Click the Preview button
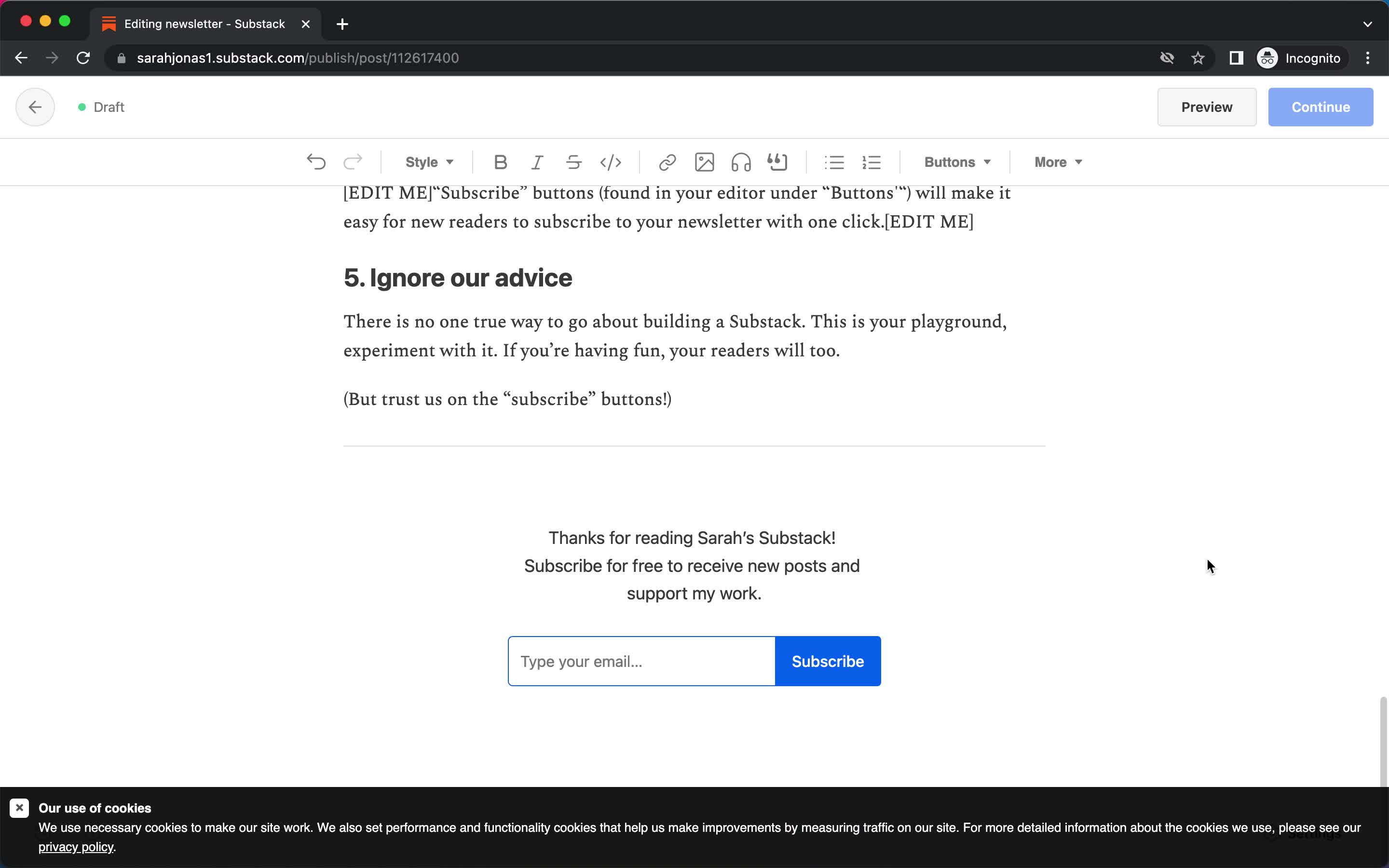 tap(1207, 108)
